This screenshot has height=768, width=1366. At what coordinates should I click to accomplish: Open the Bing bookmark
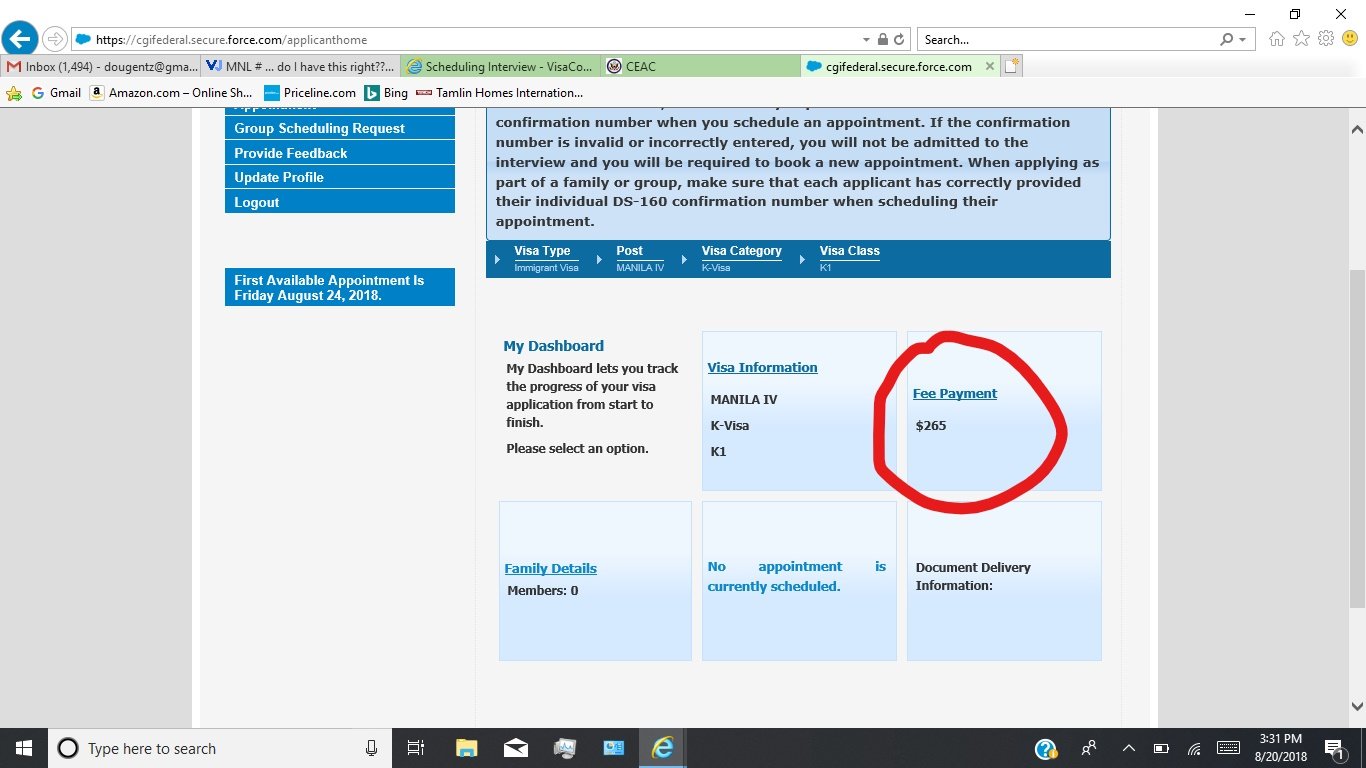[x=386, y=93]
